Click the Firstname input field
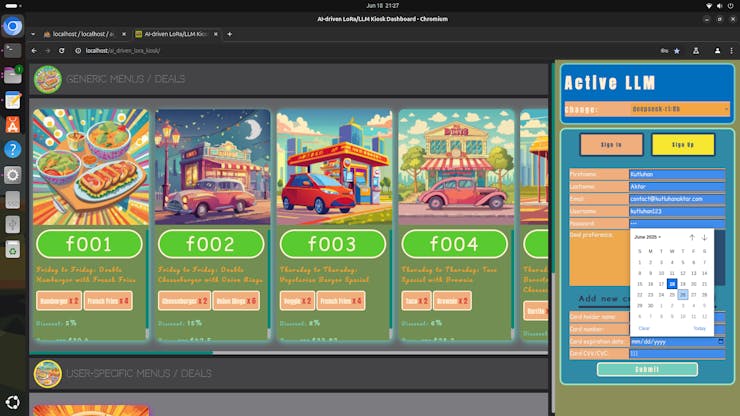The image size is (740, 416). coord(676,174)
